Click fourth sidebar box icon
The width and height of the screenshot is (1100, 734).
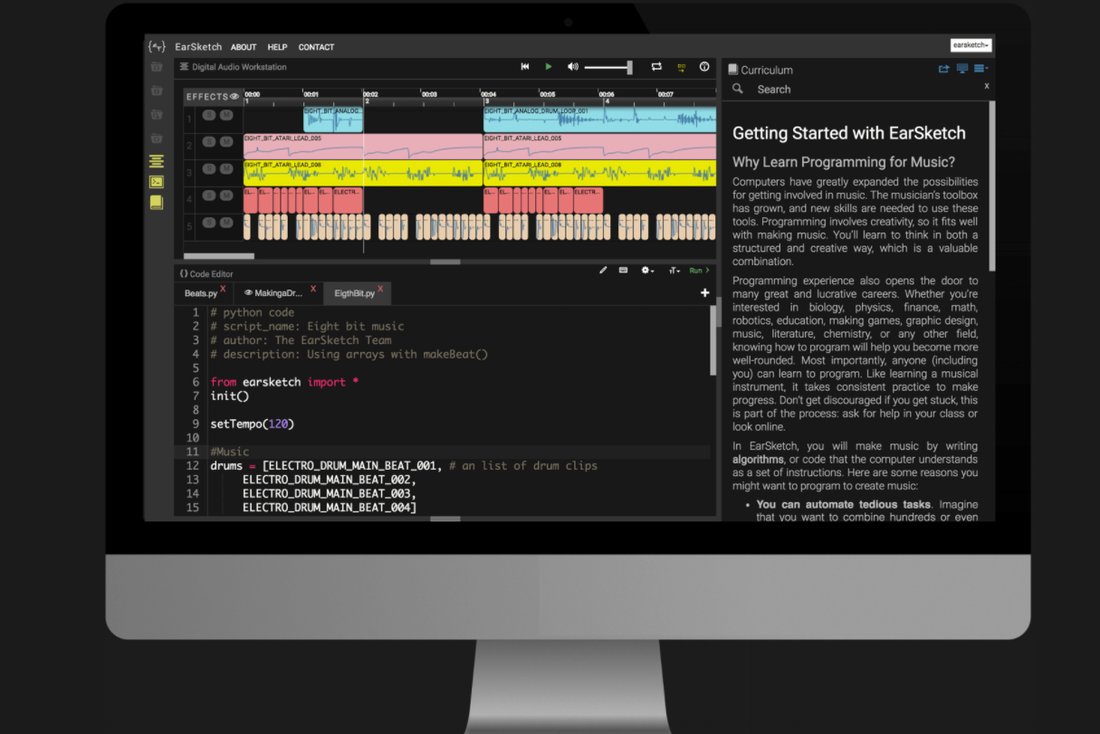pyautogui.click(x=156, y=138)
